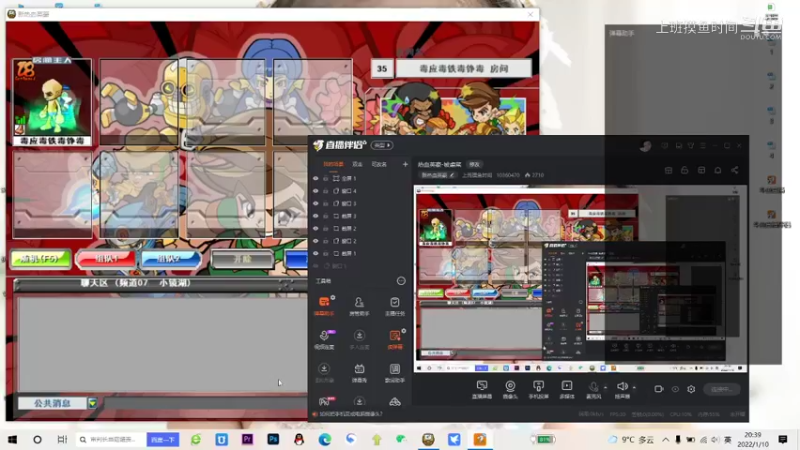Open Photoshop from the taskbar
Screen dimensions: 800x450
pyautogui.click(x=273, y=439)
